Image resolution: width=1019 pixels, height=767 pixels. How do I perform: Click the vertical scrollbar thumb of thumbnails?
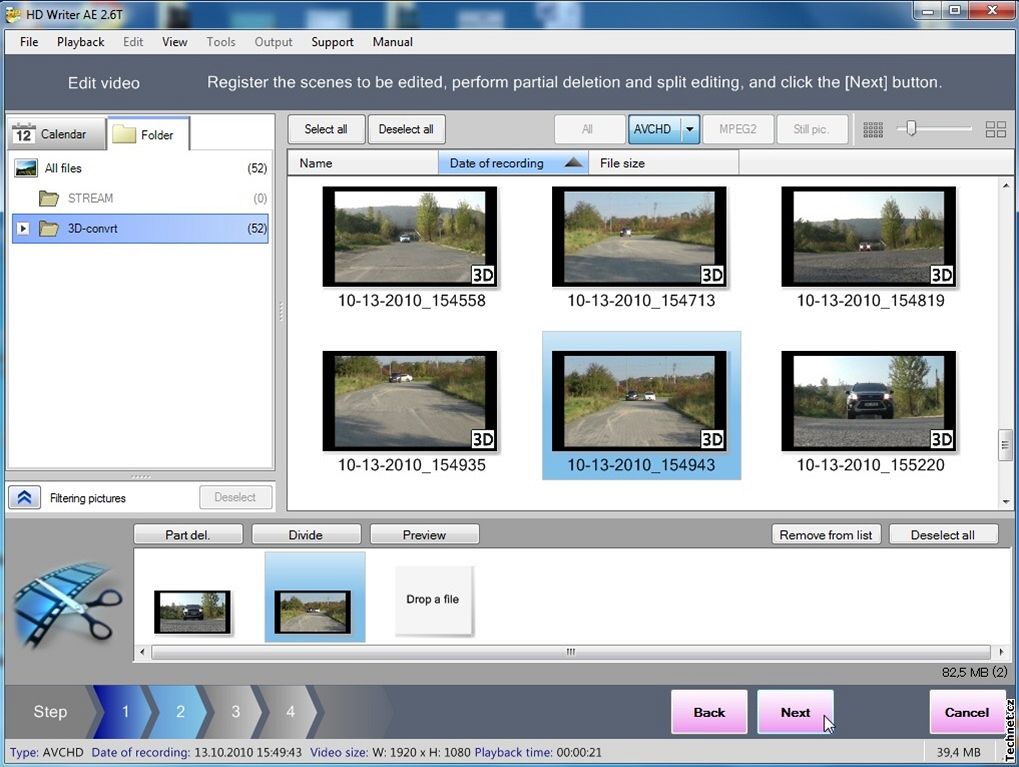point(1005,445)
